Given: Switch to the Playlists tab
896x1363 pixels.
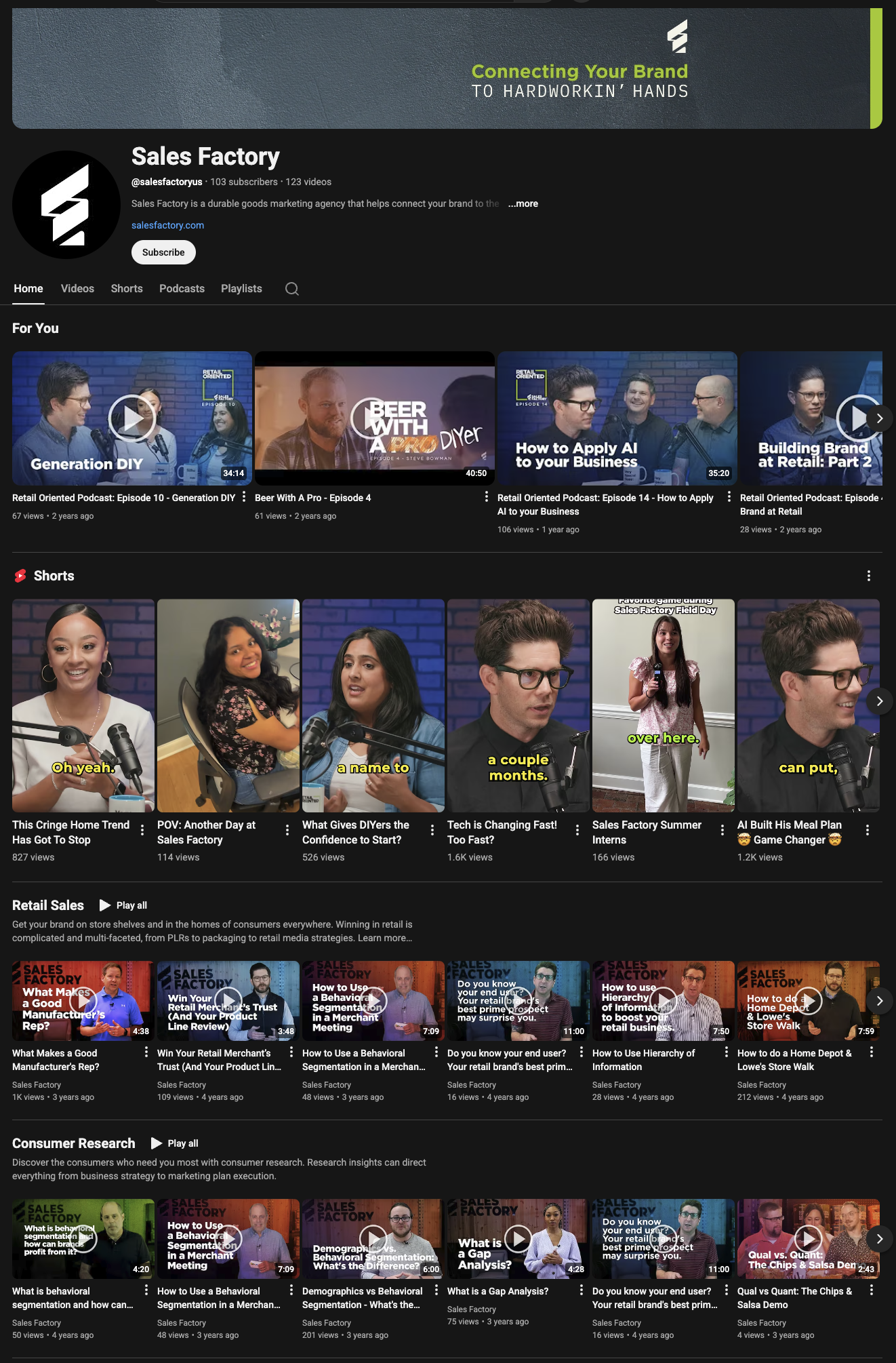Looking at the screenshot, I should point(241,289).
